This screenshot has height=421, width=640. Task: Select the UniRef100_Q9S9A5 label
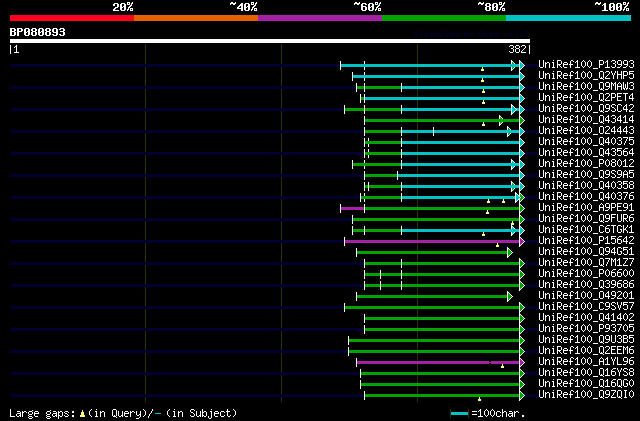point(586,175)
